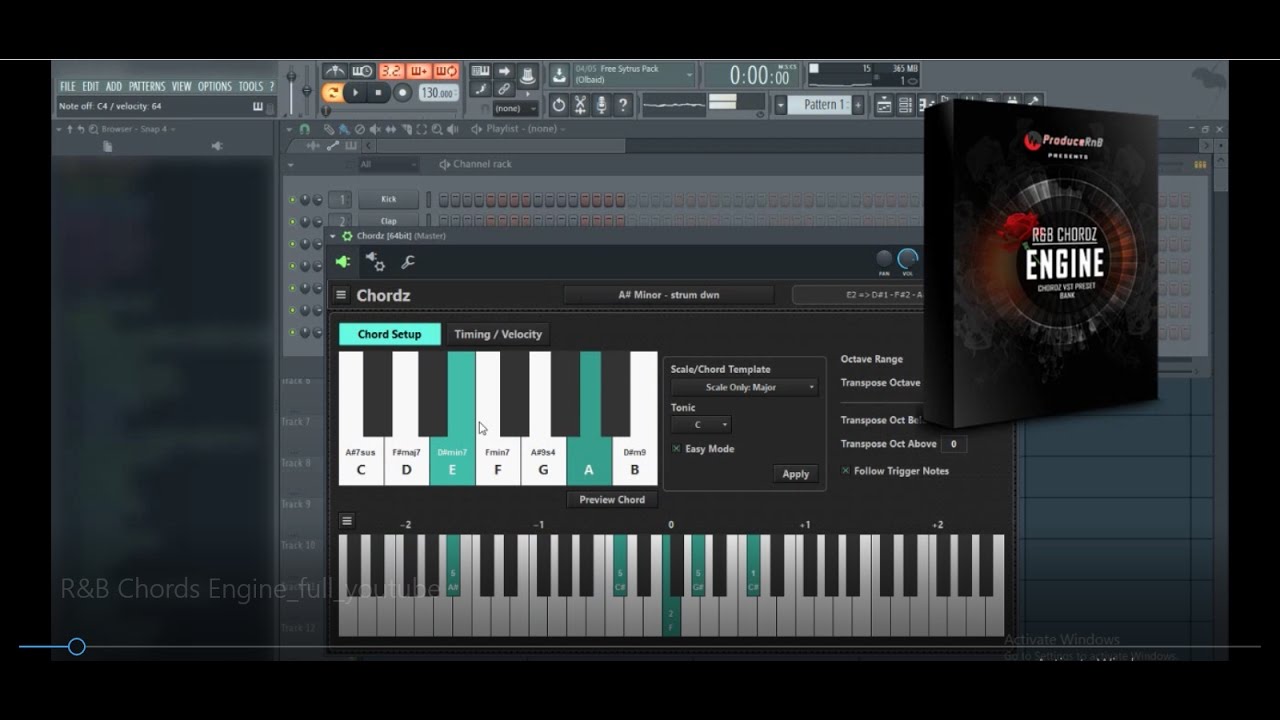The height and width of the screenshot is (720, 1280).
Task: Open the Scale Only: Major dropdown
Action: click(x=745, y=387)
